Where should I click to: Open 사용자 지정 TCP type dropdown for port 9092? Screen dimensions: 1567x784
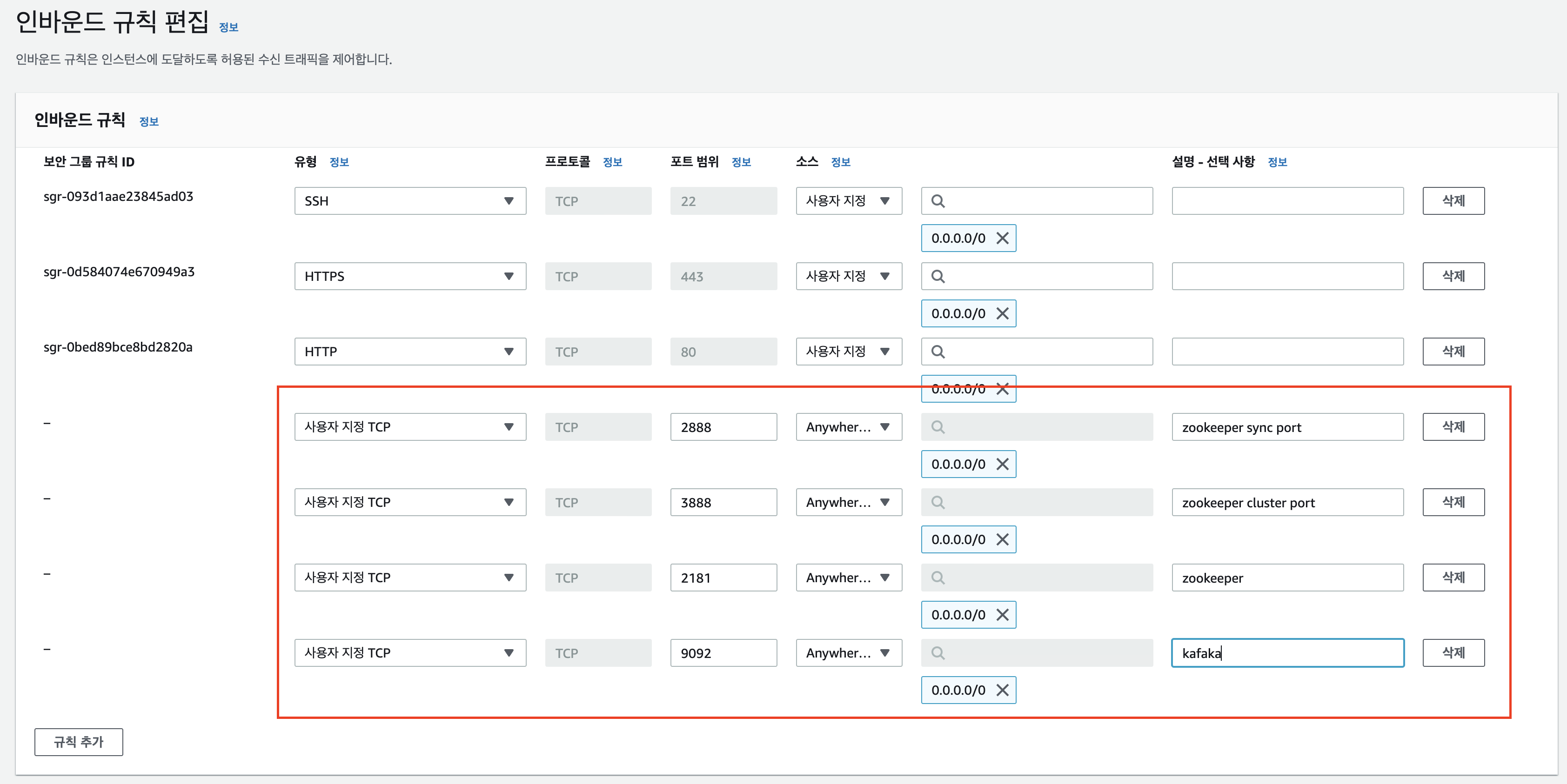pyautogui.click(x=410, y=653)
